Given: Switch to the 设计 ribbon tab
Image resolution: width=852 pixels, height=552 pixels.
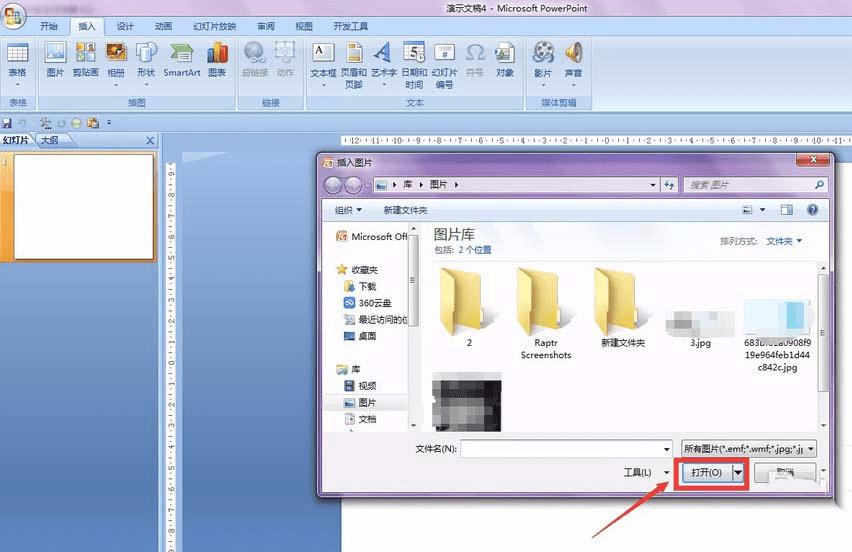Looking at the screenshot, I should [x=125, y=26].
